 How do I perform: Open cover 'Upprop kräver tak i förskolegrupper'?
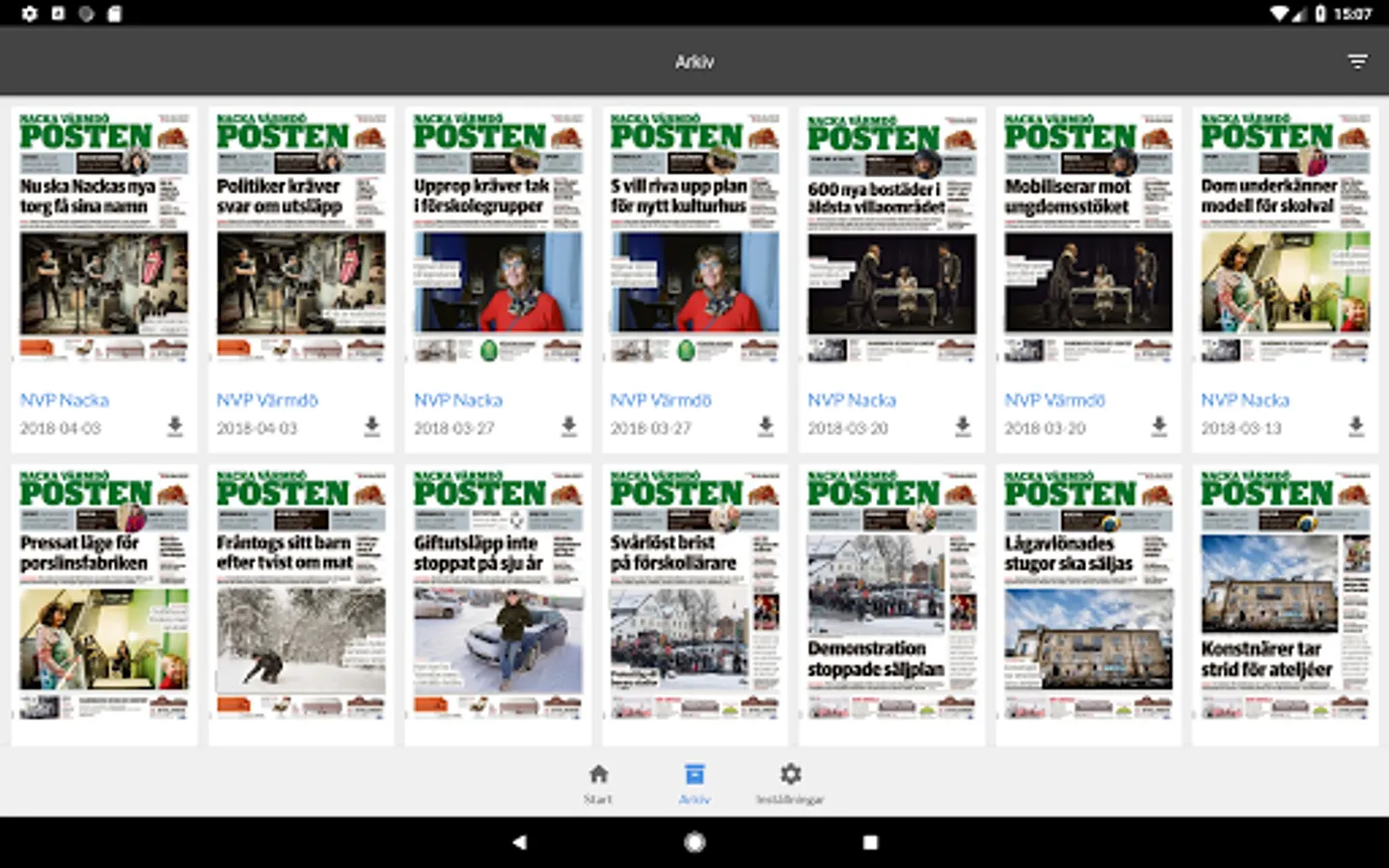coord(498,238)
